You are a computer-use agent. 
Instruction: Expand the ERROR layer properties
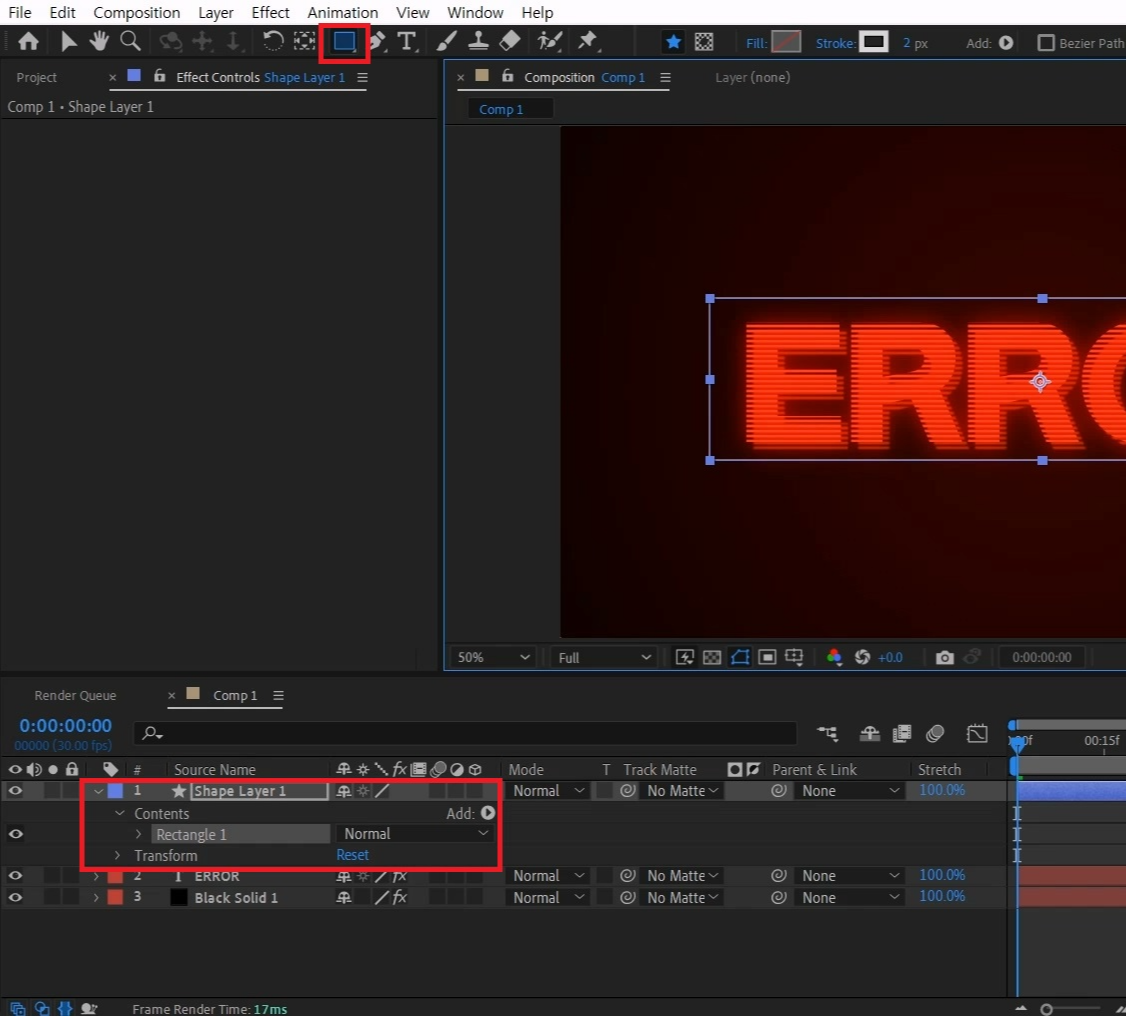coord(96,876)
